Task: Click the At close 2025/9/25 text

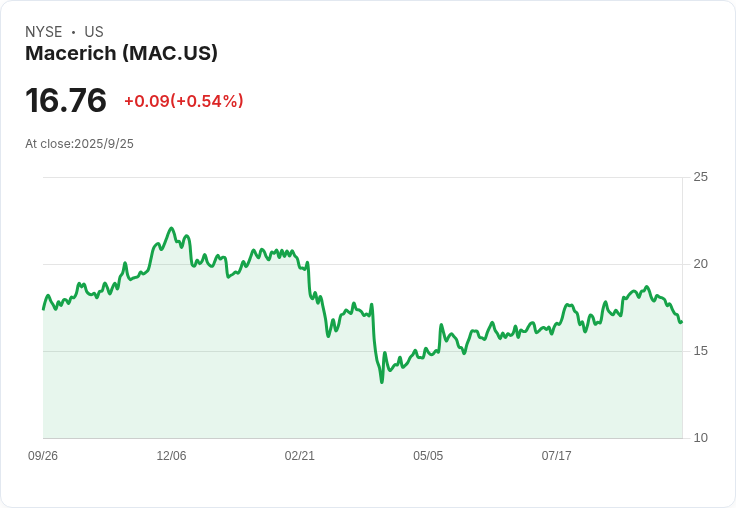Action: click(x=79, y=144)
